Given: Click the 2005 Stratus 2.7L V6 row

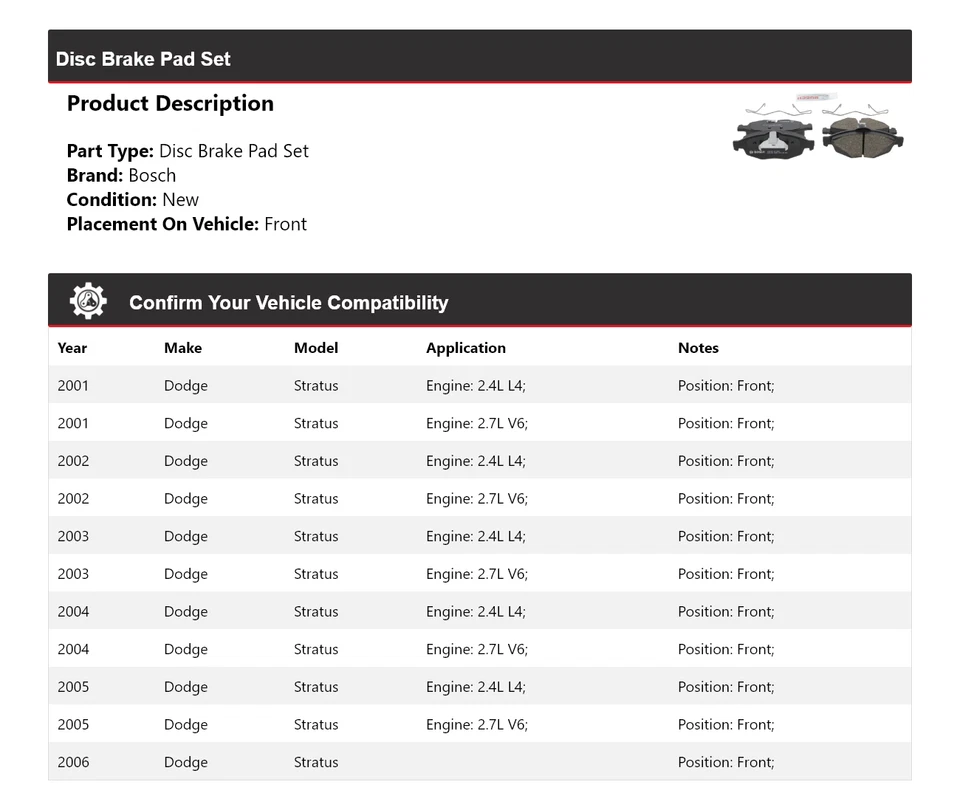Looking at the screenshot, I should 480,725.
